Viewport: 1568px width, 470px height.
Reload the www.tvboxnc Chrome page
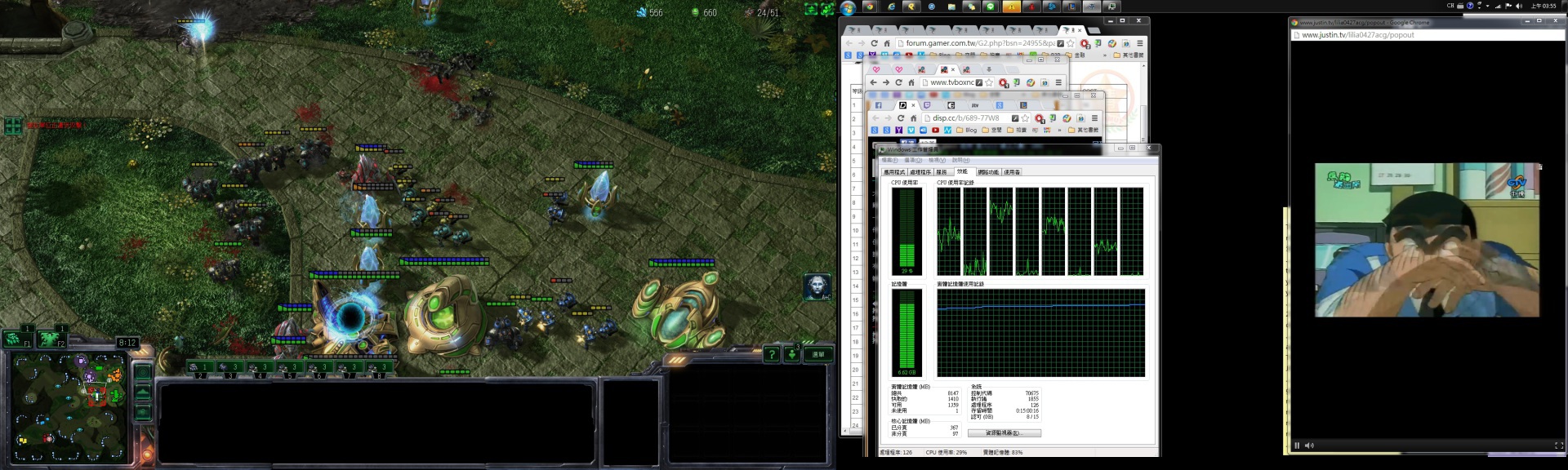pos(898,82)
